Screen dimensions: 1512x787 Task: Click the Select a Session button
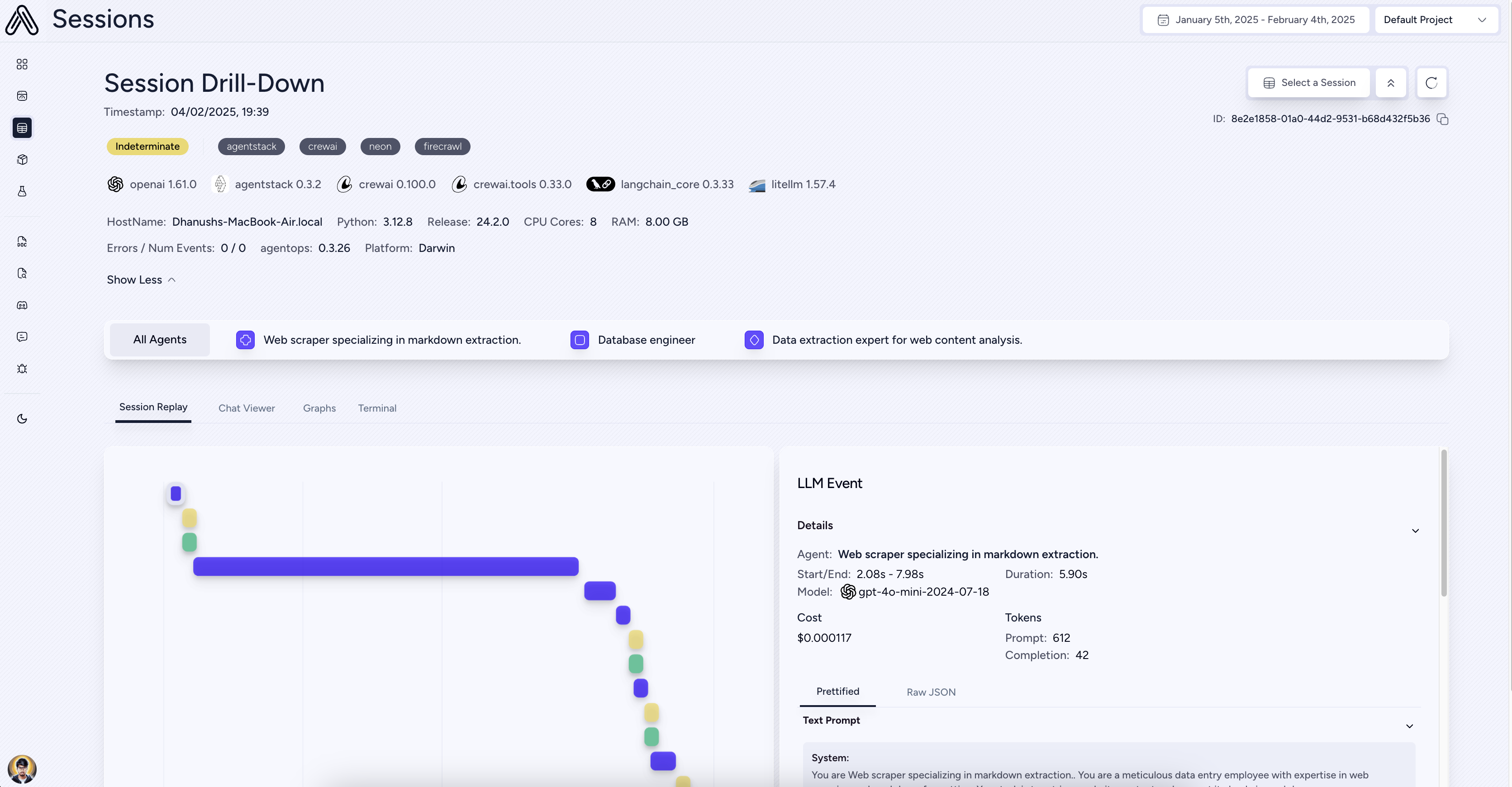click(x=1309, y=82)
